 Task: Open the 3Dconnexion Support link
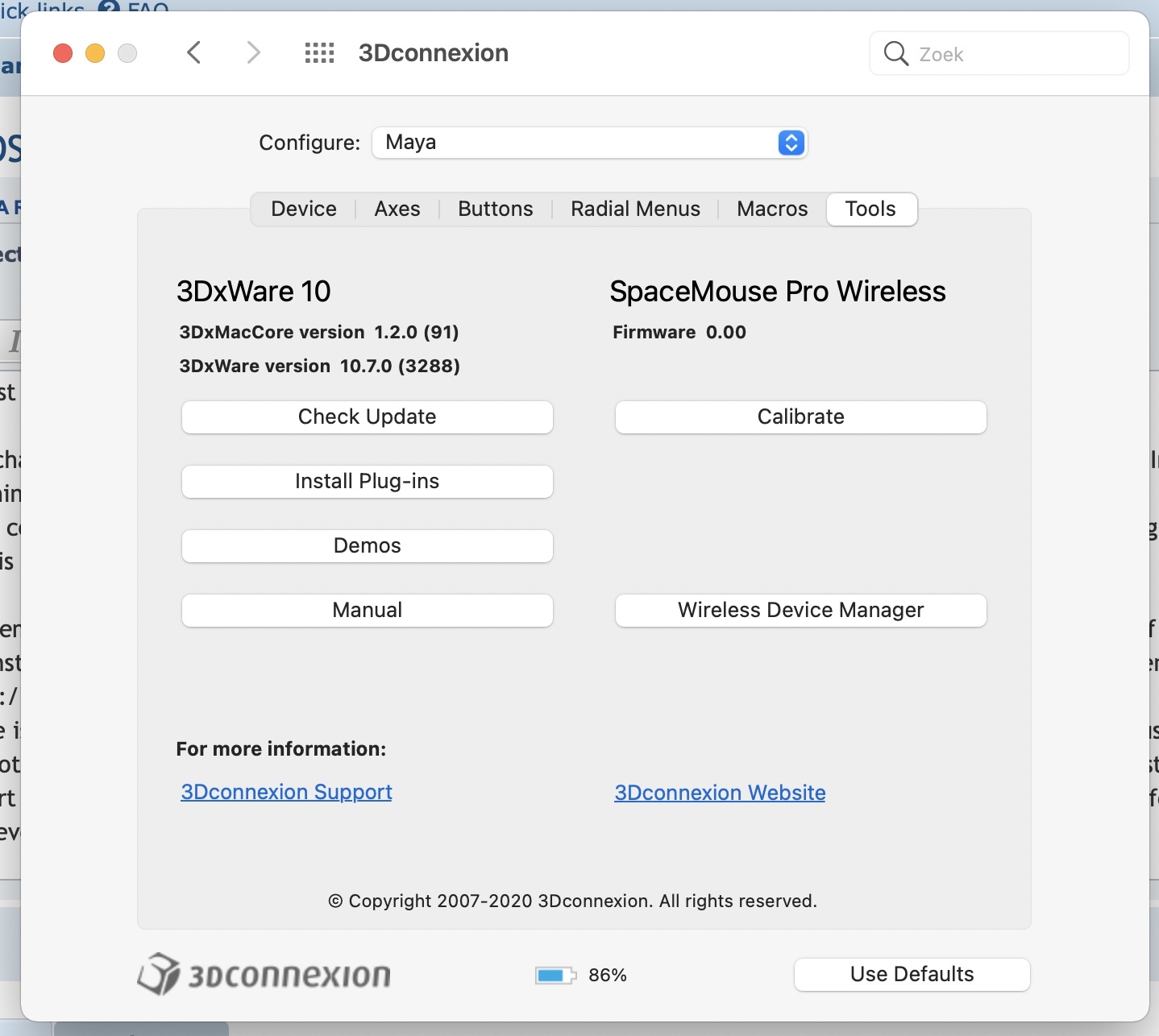pyautogui.click(x=286, y=792)
